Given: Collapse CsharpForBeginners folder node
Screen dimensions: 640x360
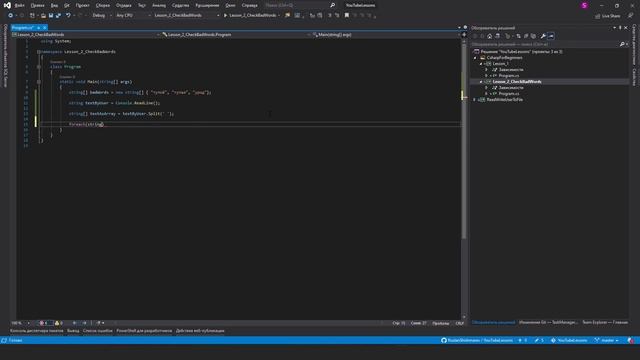Looking at the screenshot, I should [x=475, y=58].
